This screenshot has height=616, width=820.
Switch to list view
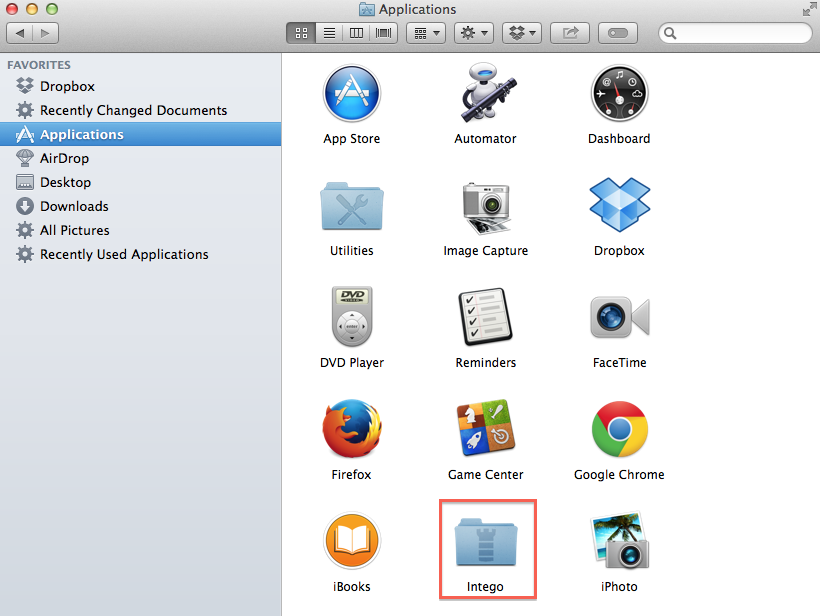click(x=329, y=33)
